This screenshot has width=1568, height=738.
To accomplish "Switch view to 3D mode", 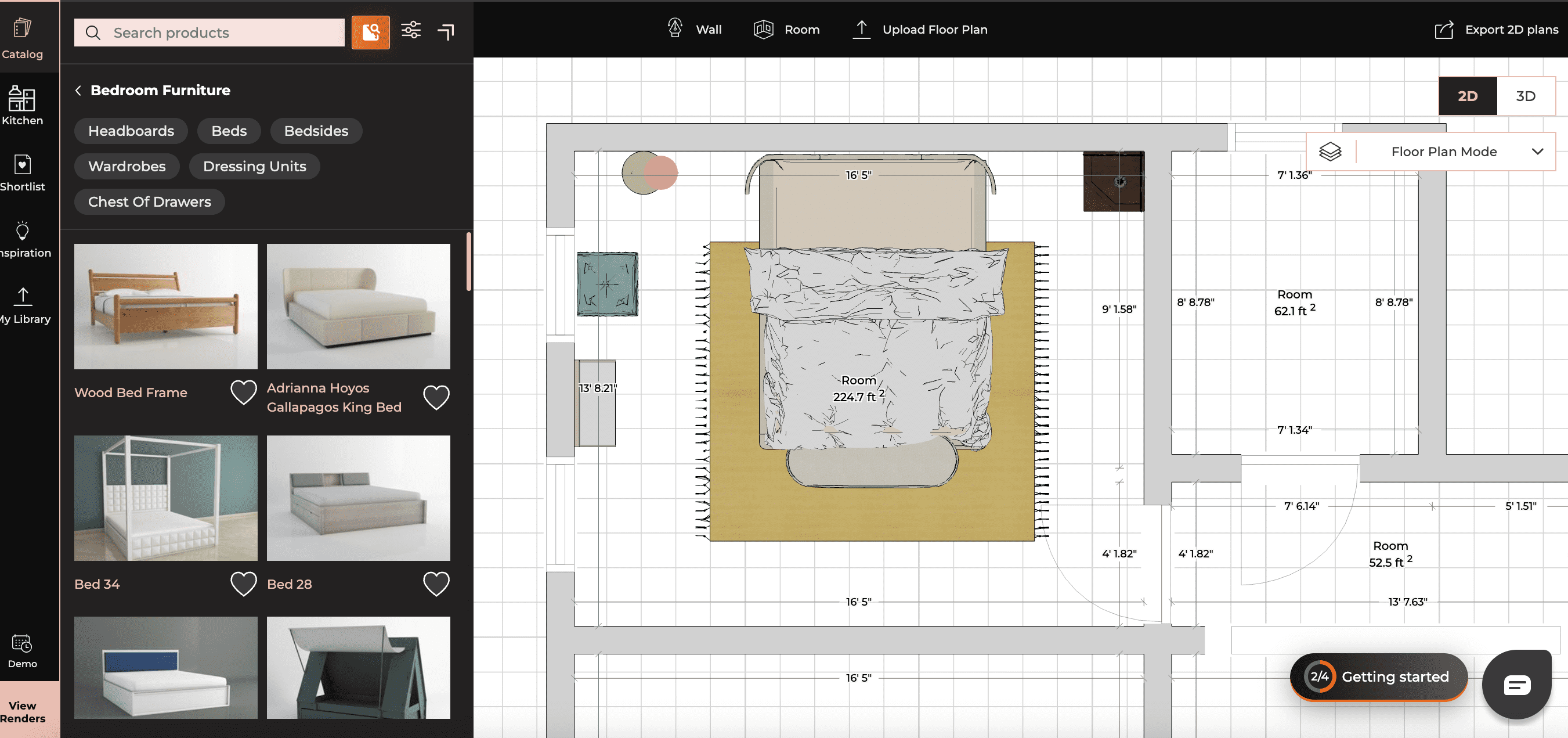I will [1526, 96].
